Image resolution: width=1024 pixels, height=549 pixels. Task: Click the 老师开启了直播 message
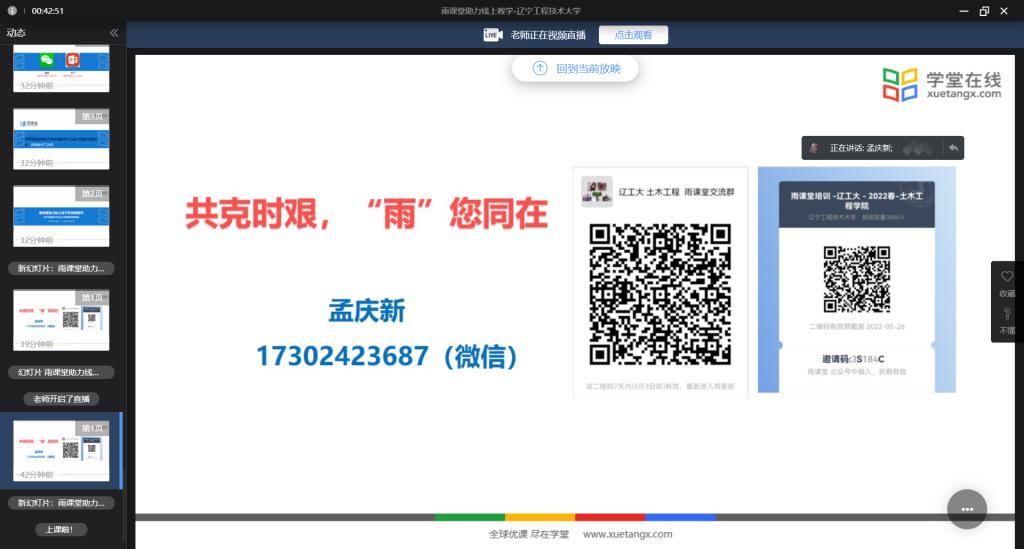click(61, 399)
